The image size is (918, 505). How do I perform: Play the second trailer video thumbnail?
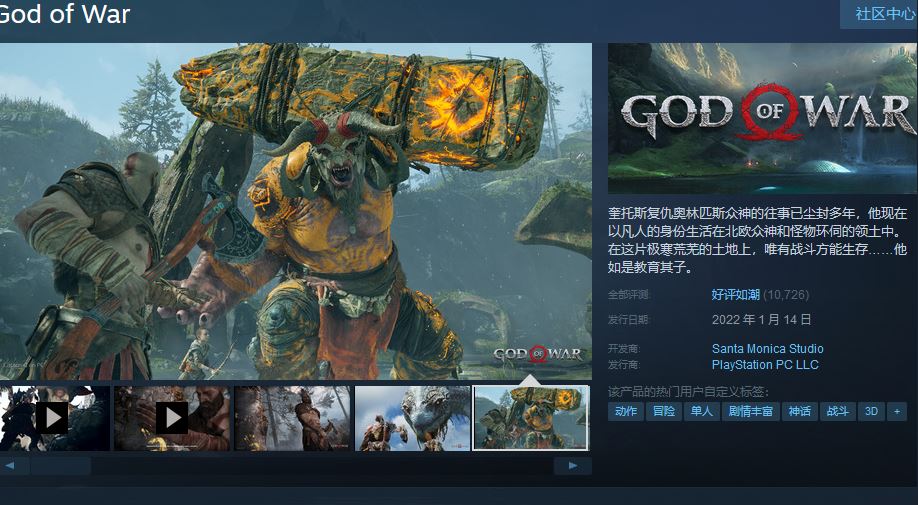click(172, 417)
